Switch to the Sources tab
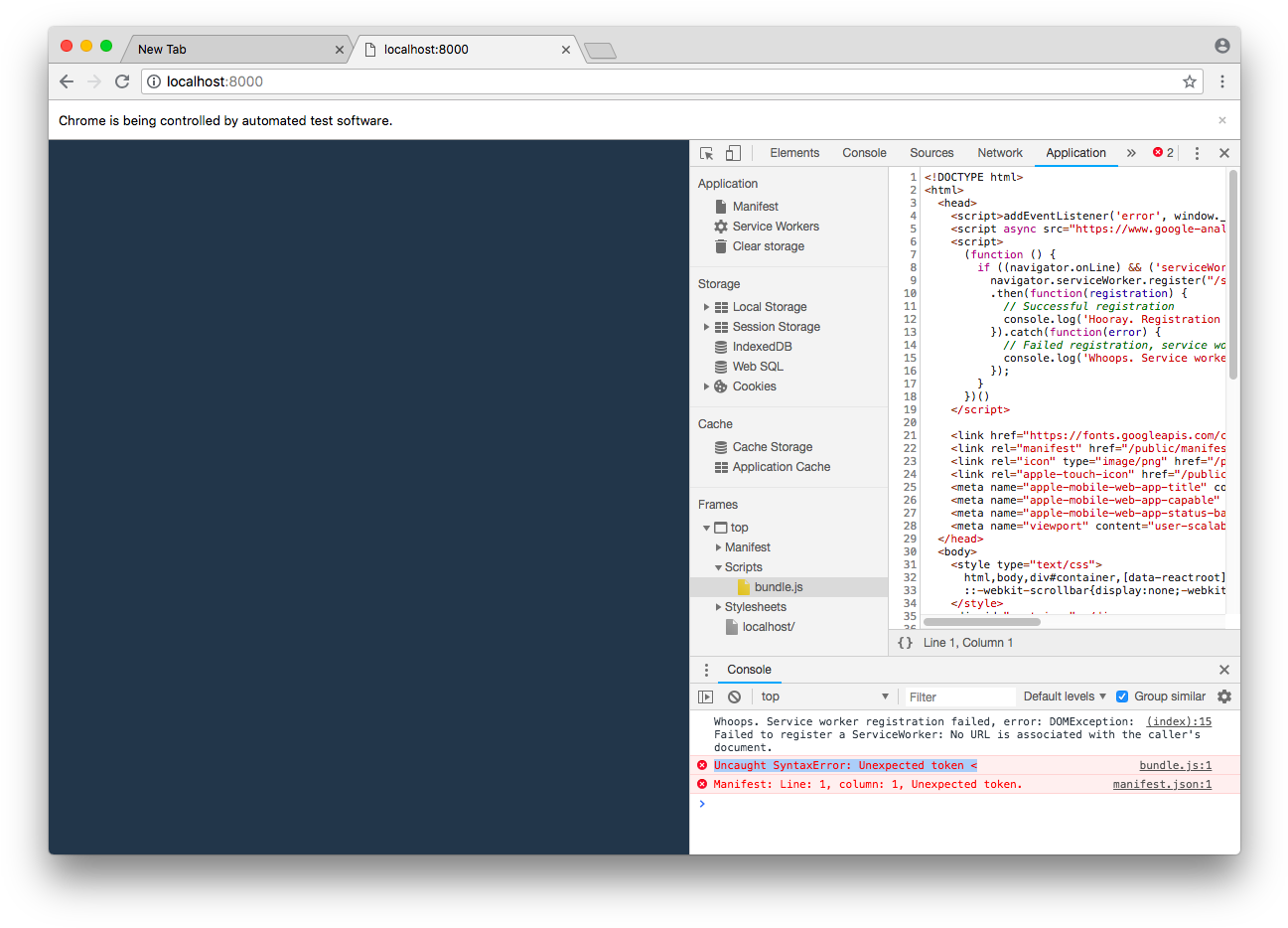This screenshot has width=1288, height=928. pyautogui.click(x=931, y=152)
